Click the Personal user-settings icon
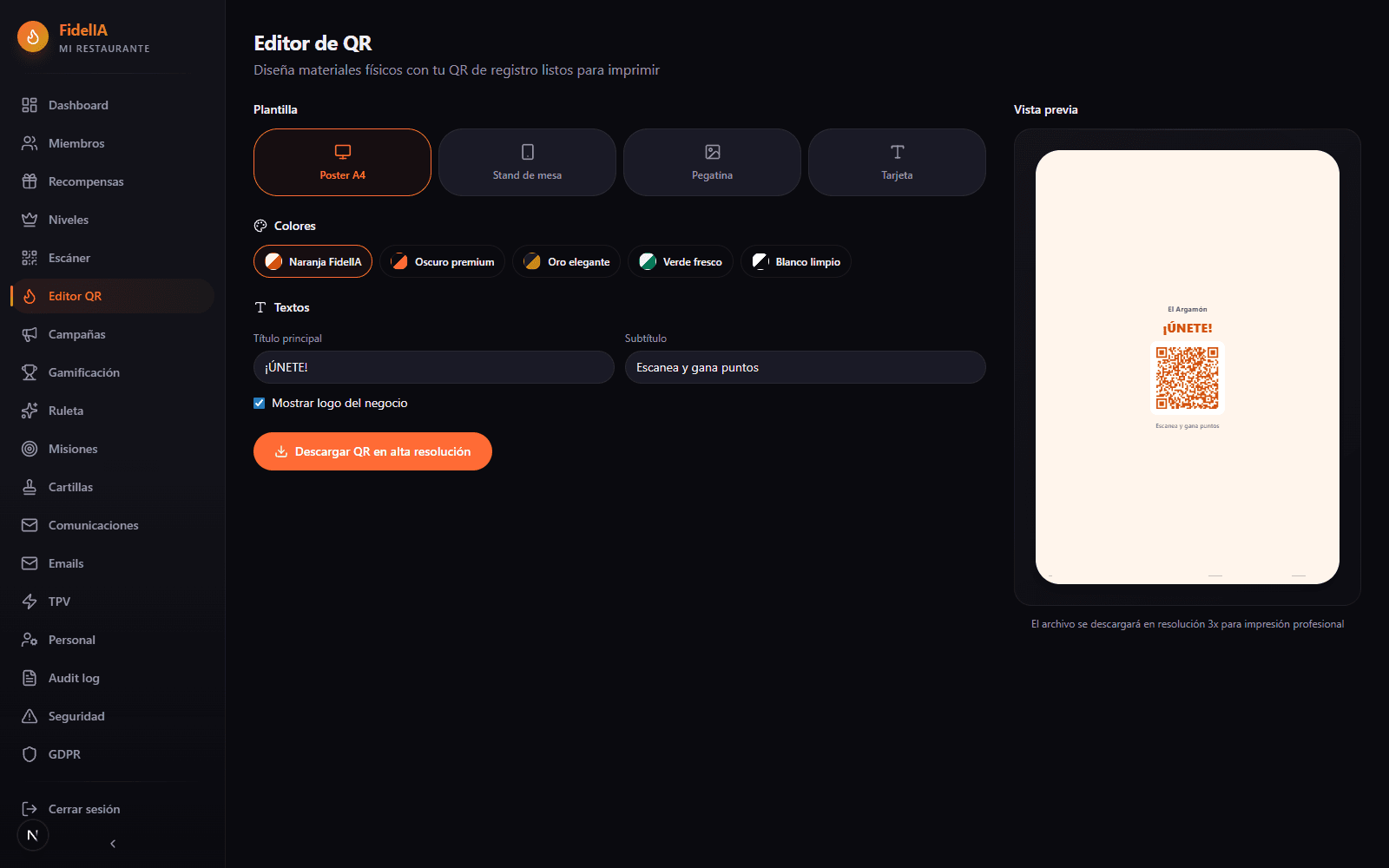 tap(30, 640)
